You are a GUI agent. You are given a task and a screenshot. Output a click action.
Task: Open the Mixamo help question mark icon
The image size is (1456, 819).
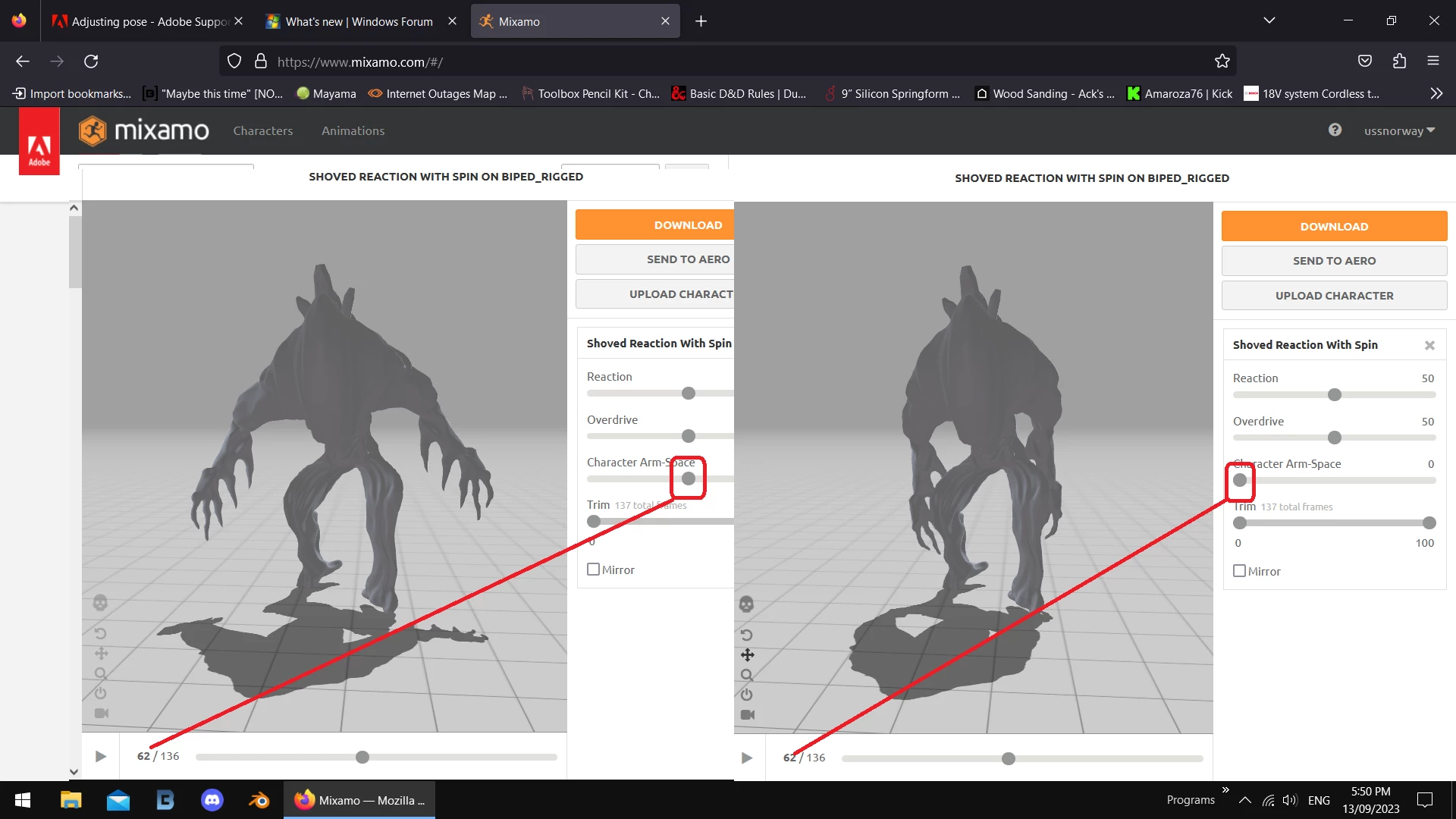tap(1335, 130)
